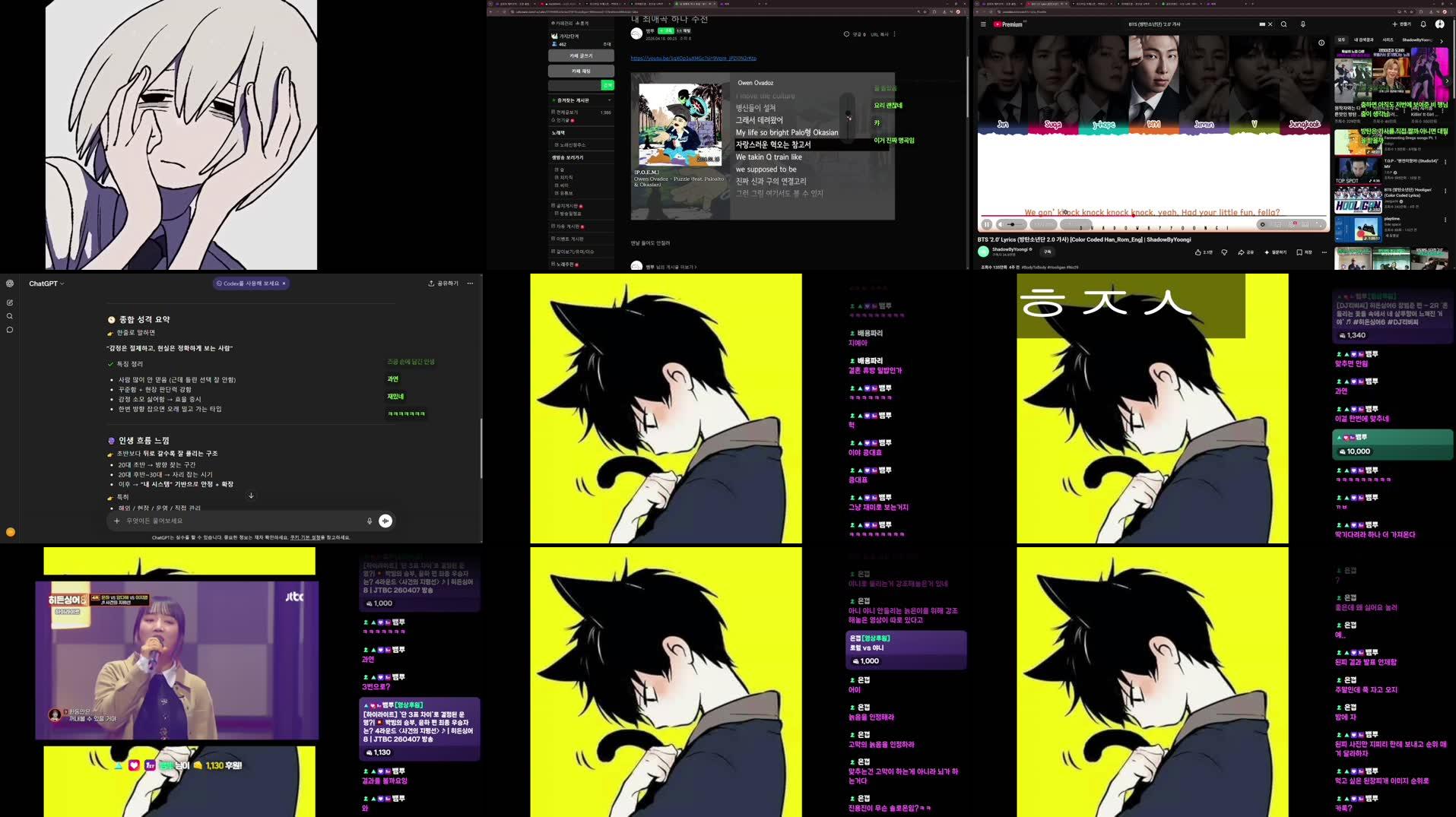
Task: Start a new chat in ChatGPT
Action: tap(10, 302)
